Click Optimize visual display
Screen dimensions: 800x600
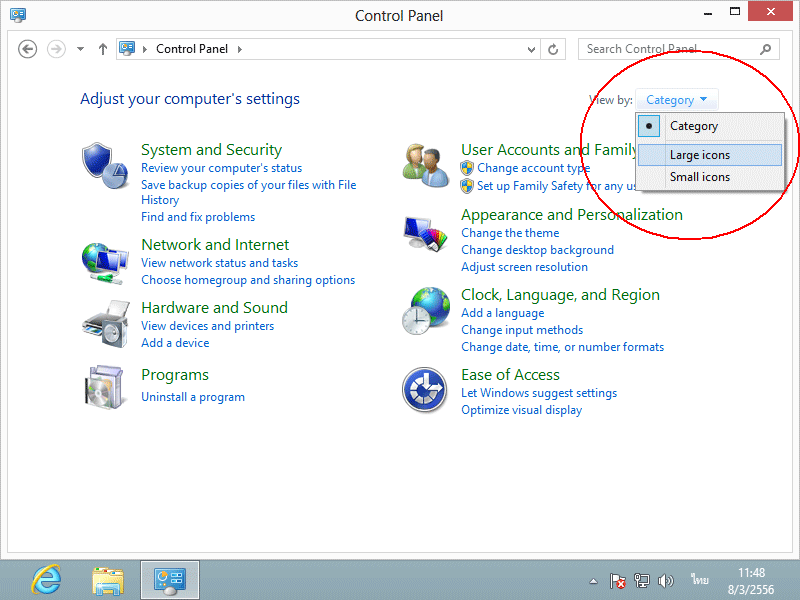[x=521, y=410]
